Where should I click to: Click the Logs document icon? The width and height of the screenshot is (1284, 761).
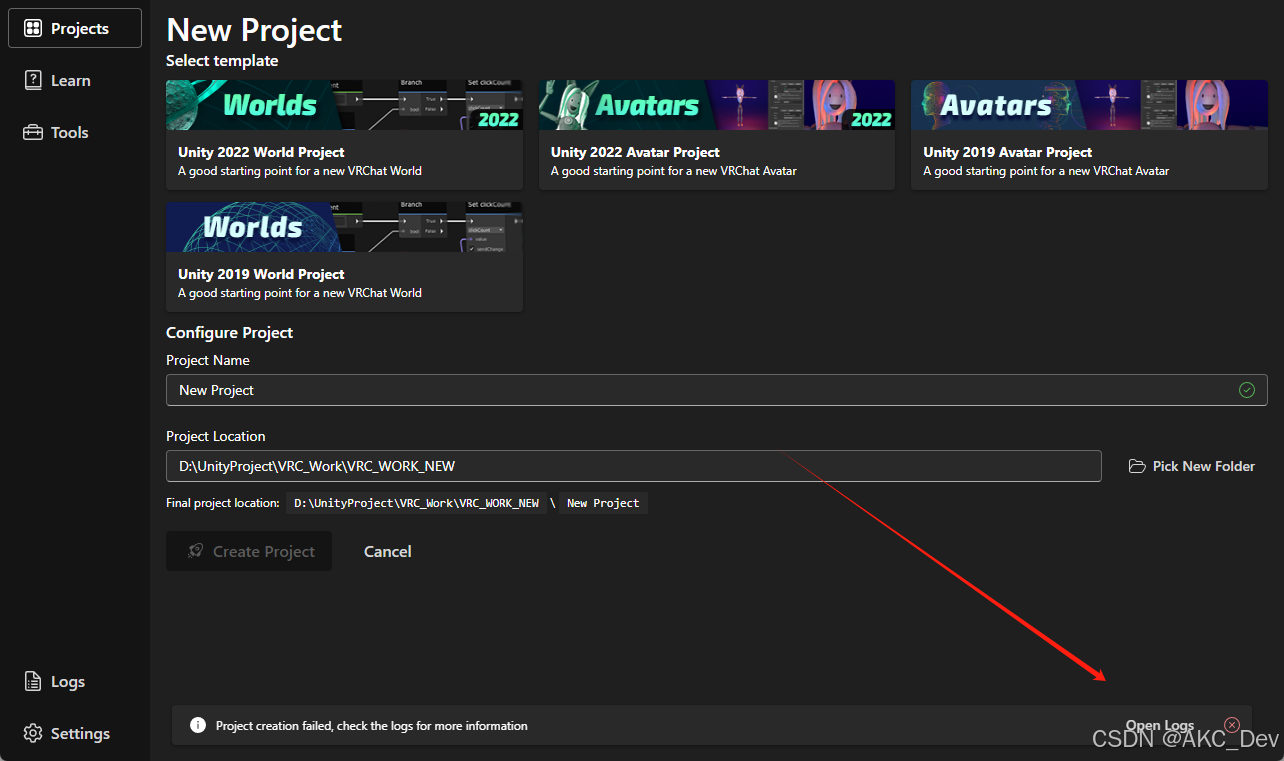(x=33, y=681)
